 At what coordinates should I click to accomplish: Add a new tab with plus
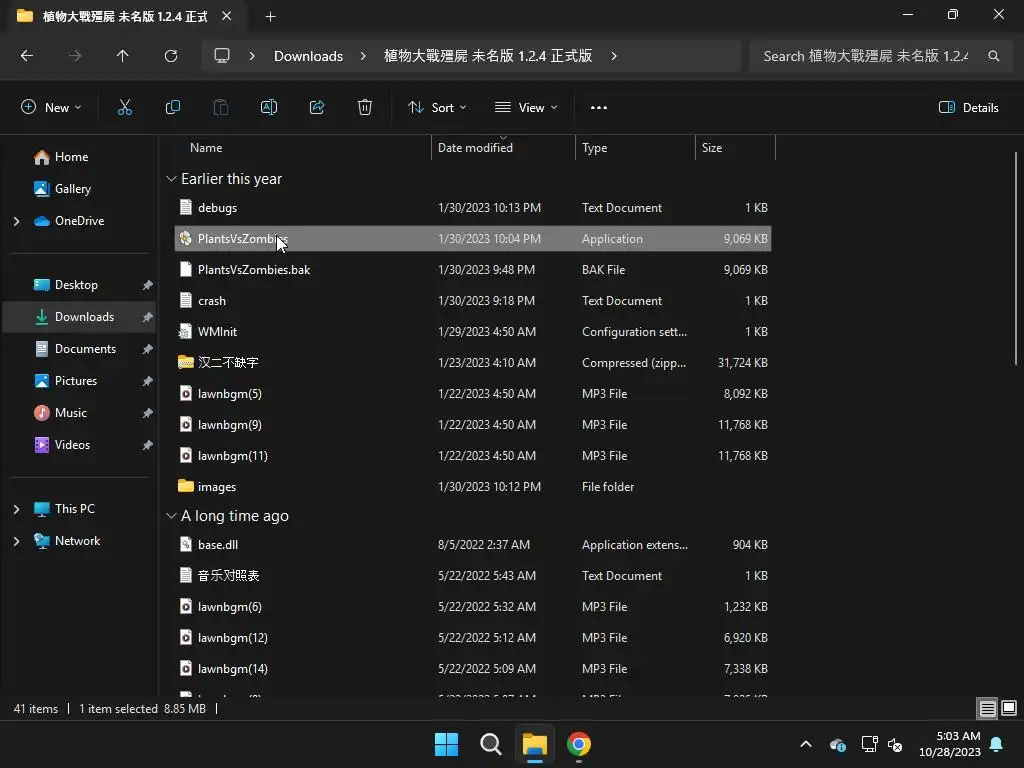click(x=270, y=17)
